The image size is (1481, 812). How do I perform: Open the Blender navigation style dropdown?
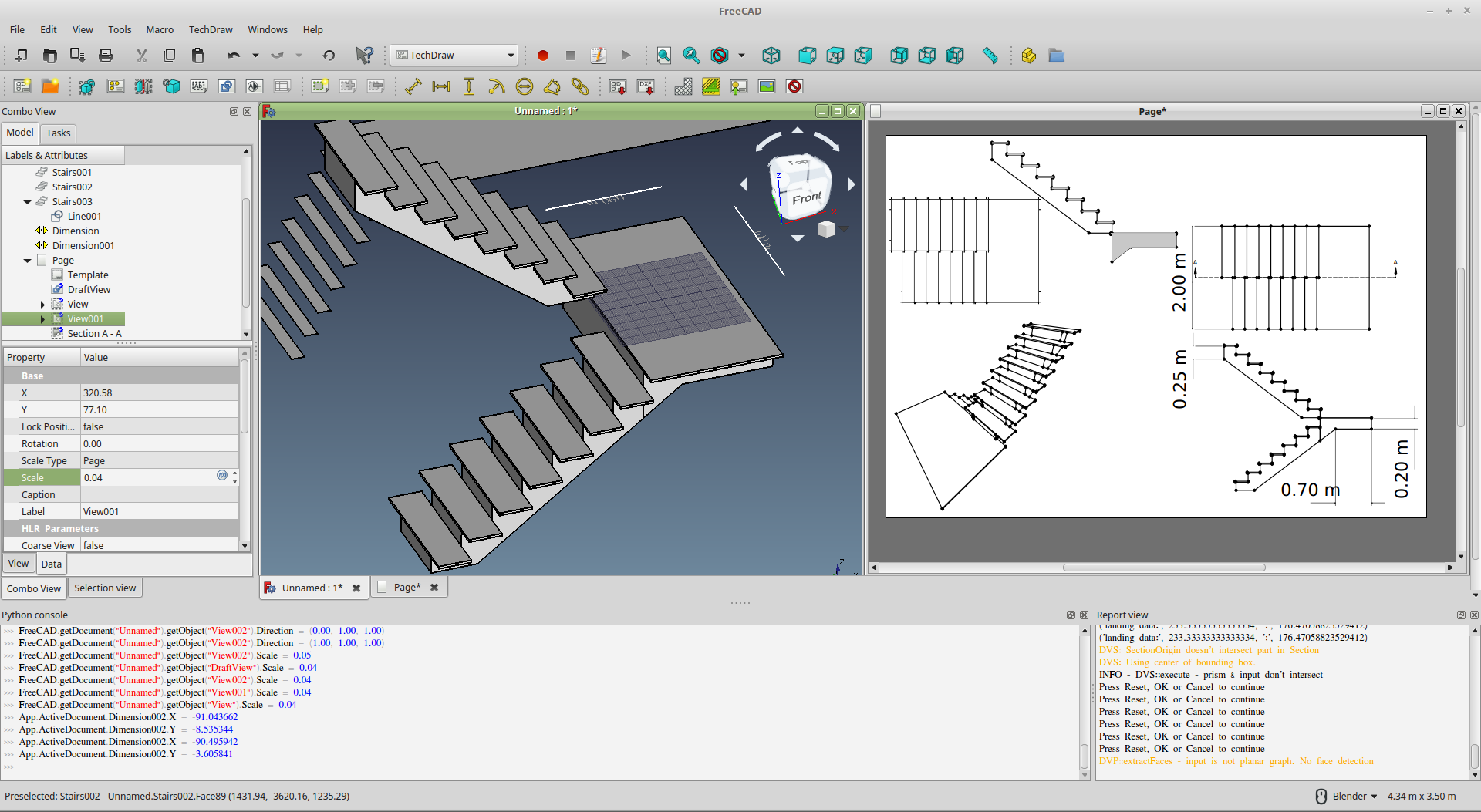tap(1355, 796)
